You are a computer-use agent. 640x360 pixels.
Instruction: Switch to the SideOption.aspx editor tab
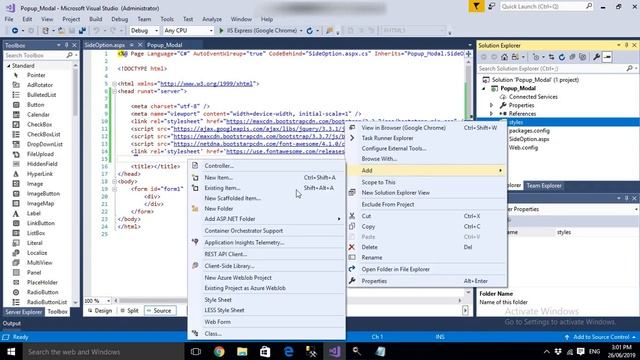click(105, 45)
